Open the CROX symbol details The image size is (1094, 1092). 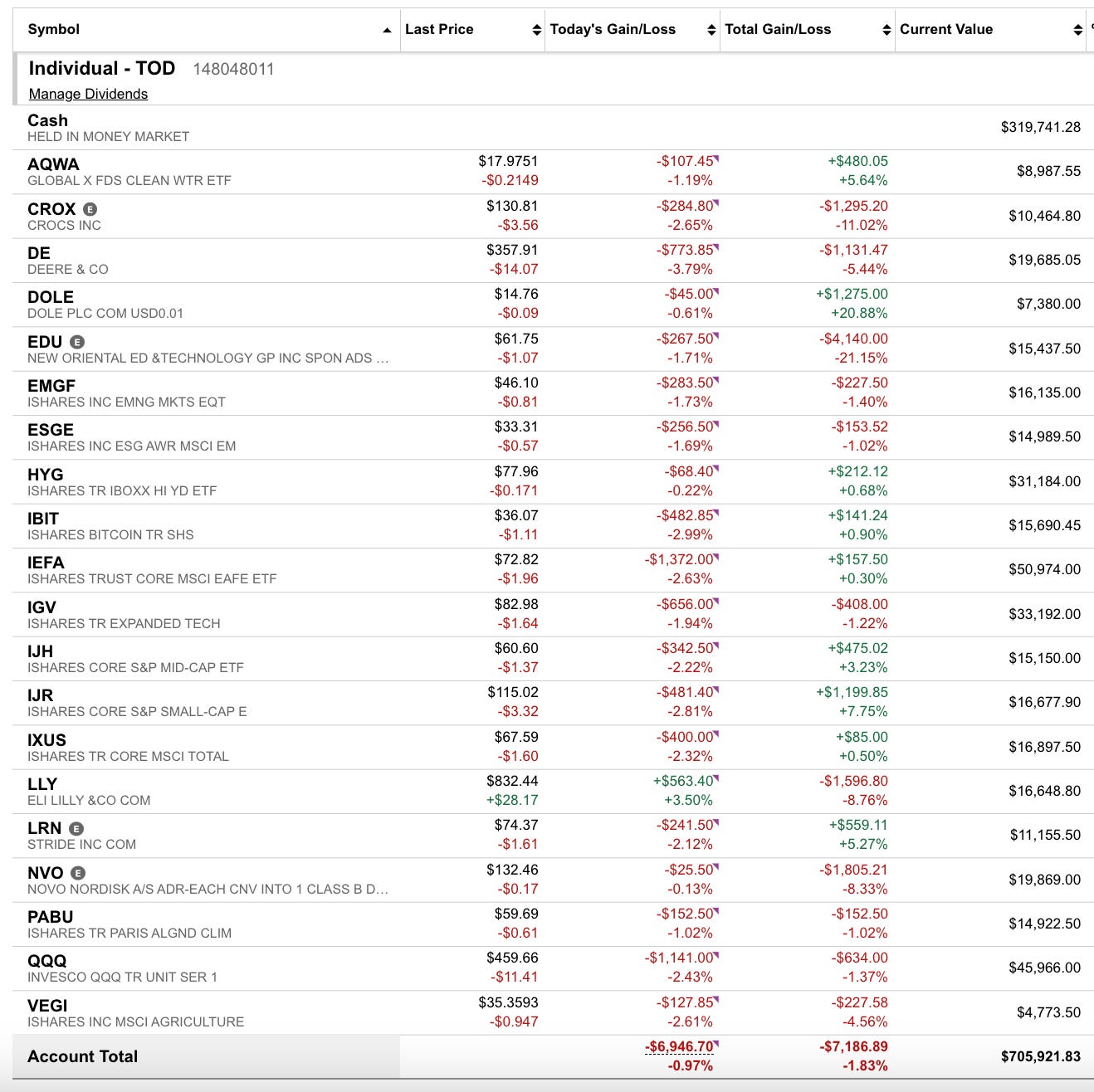[x=51, y=209]
